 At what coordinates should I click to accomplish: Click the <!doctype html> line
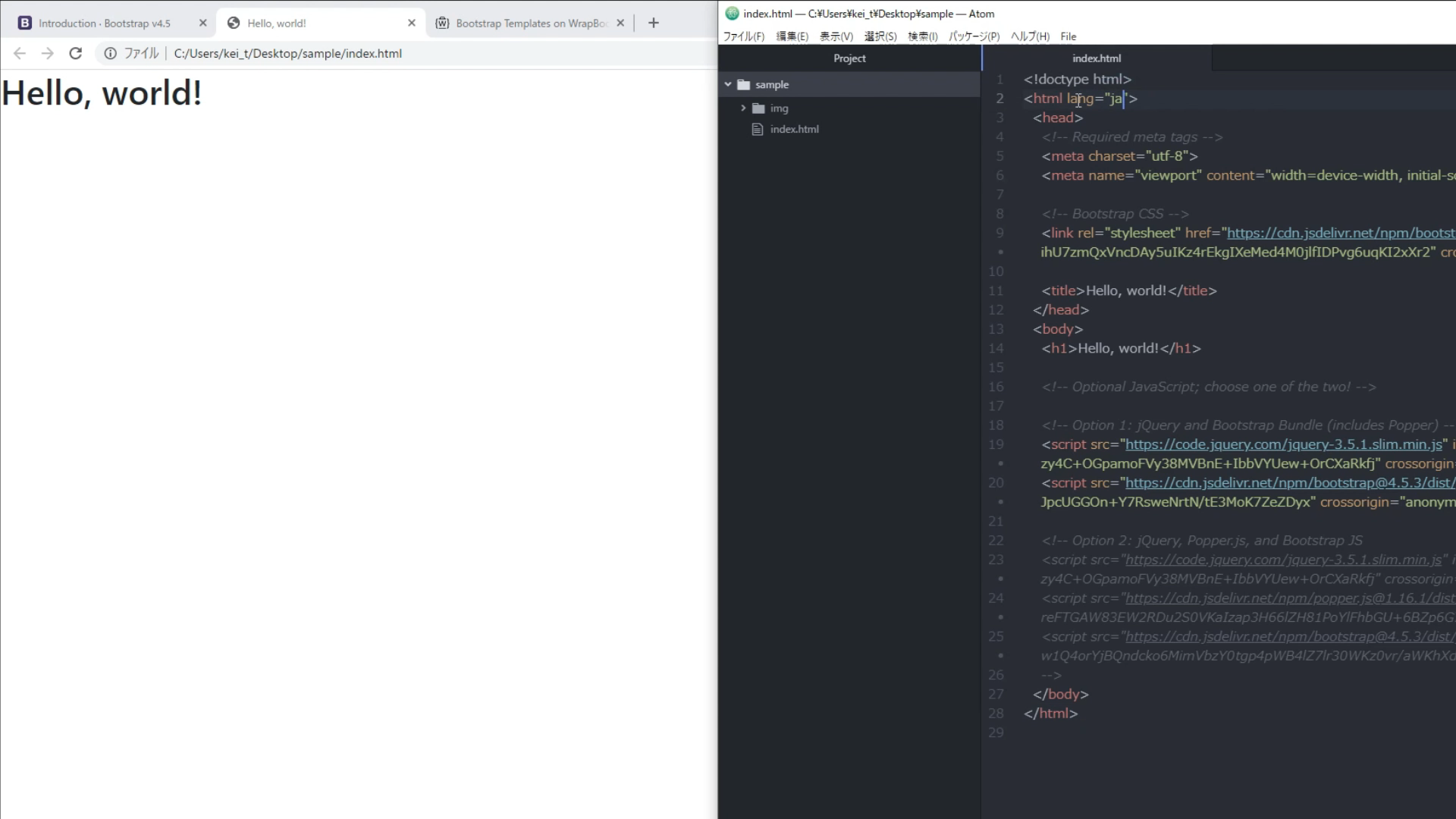1078,79
